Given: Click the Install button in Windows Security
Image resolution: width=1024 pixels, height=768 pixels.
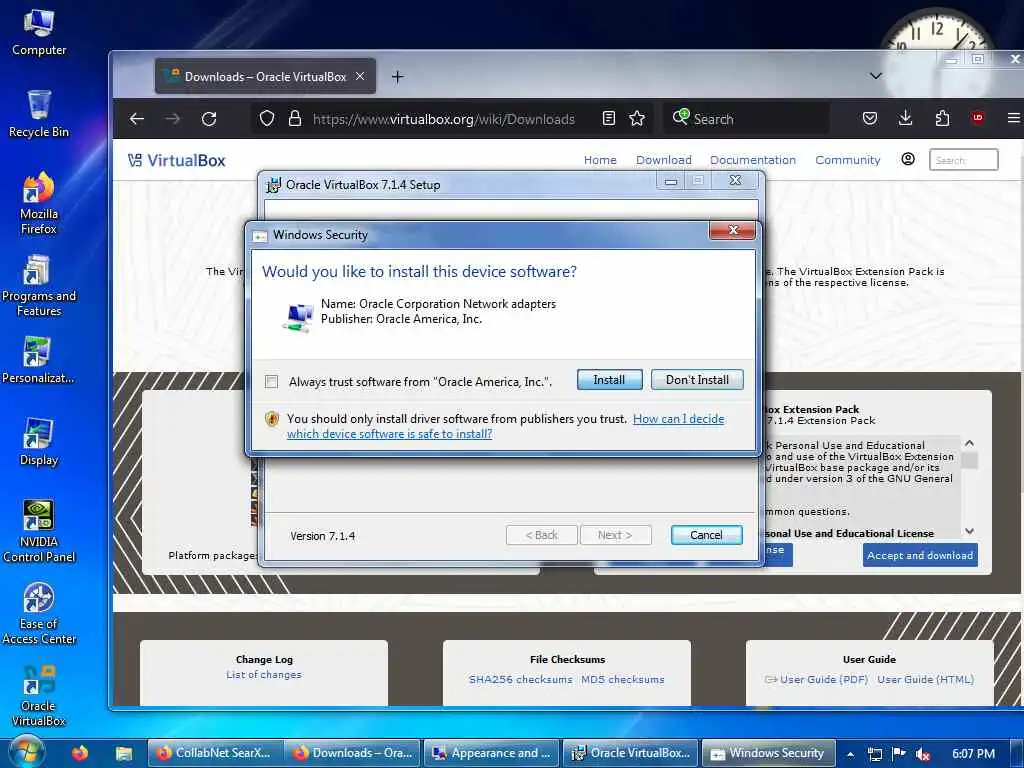Looking at the screenshot, I should pos(609,379).
